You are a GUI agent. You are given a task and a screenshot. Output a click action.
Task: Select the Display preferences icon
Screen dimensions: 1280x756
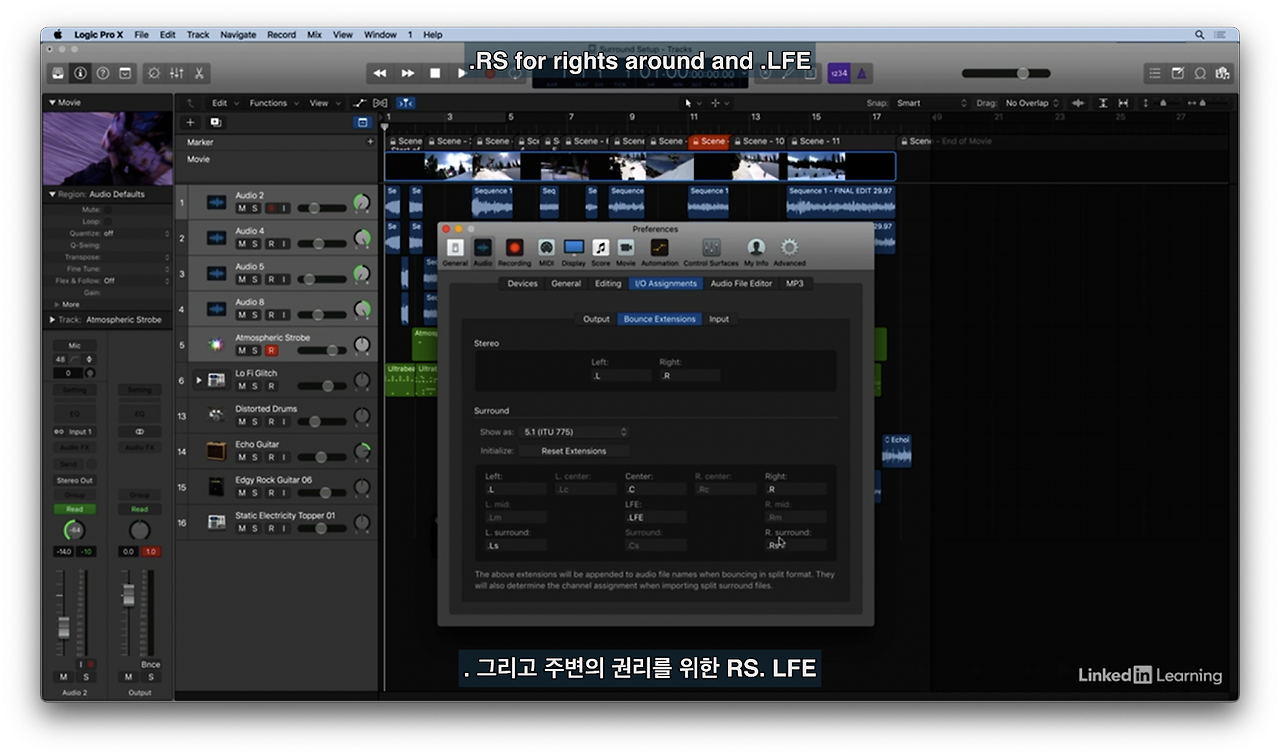tap(574, 251)
